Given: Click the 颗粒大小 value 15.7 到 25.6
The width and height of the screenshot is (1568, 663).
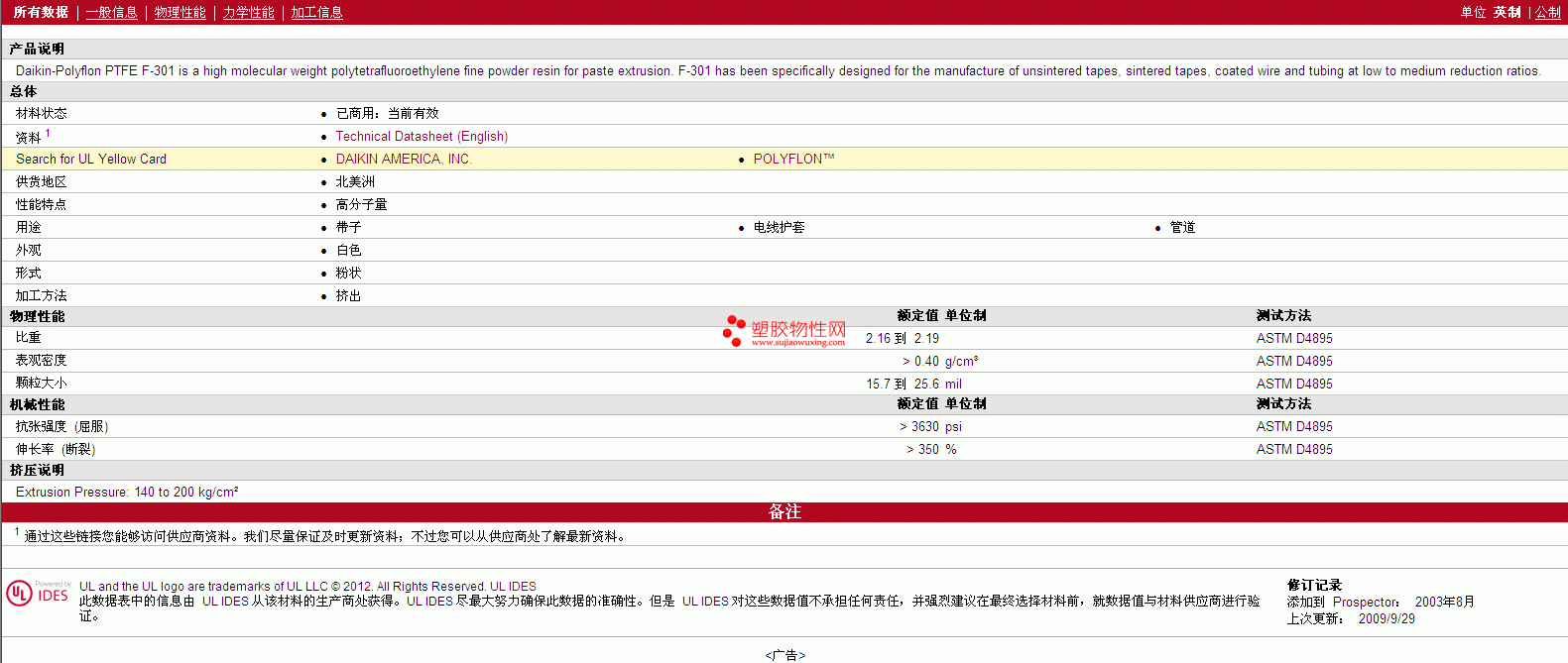Looking at the screenshot, I should pyautogui.click(x=903, y=384).
